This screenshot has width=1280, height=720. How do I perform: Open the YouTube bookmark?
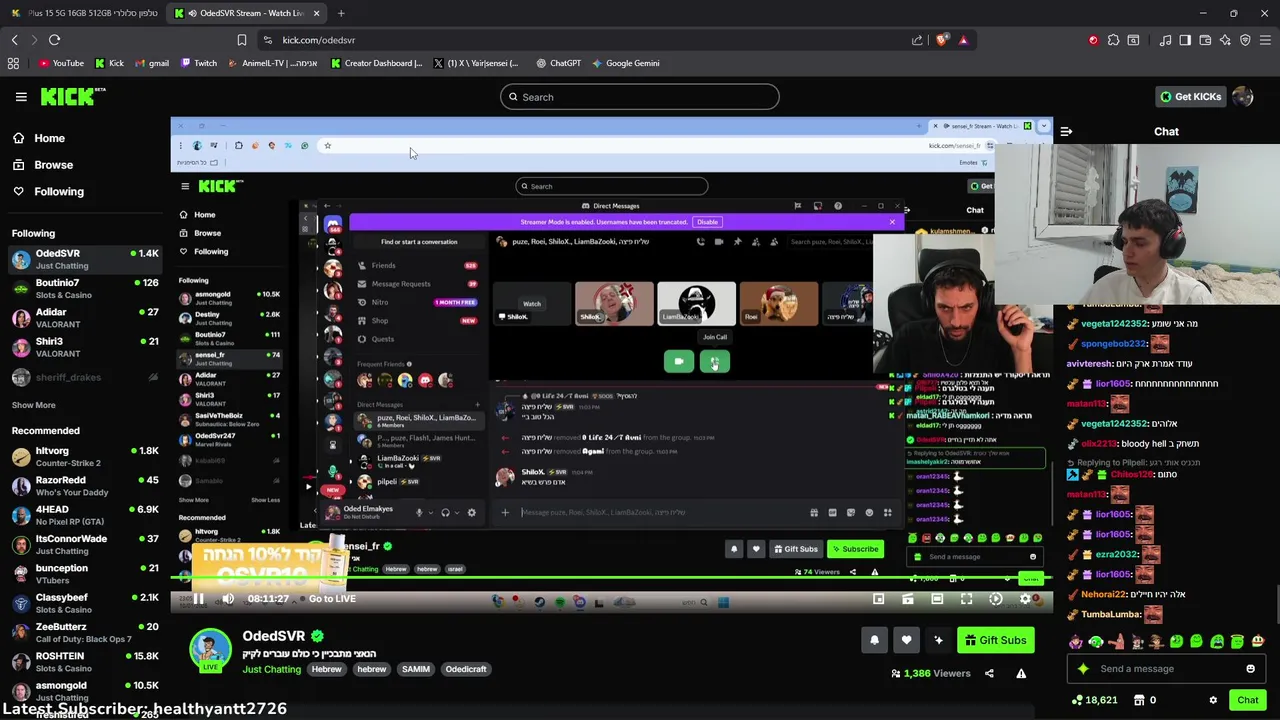point(60,63)
